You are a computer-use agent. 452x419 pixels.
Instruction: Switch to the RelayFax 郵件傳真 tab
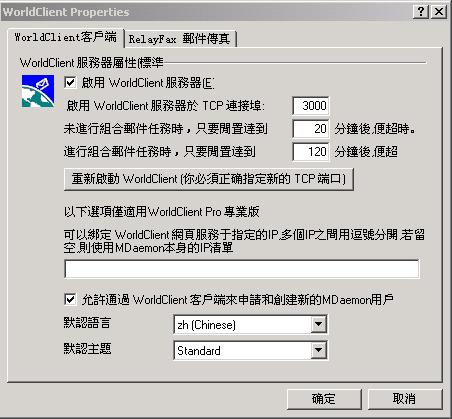click(x=180, y=39)
